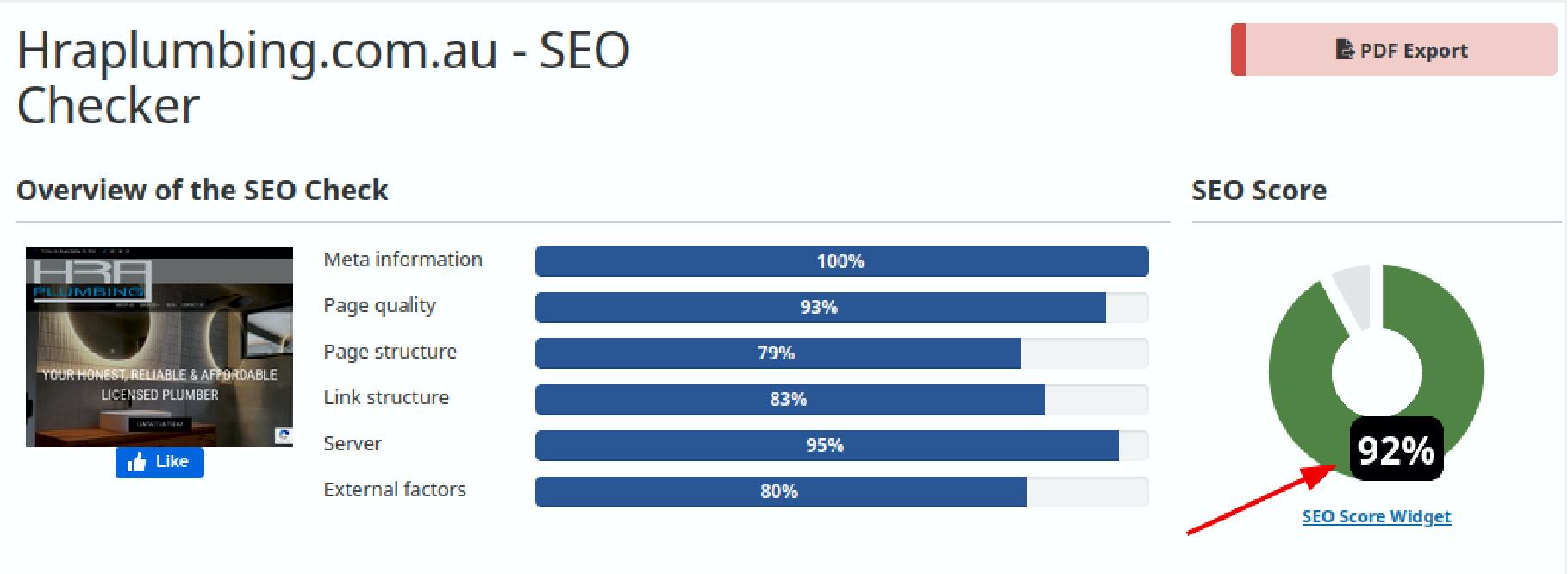Select the Meta information label
Image resolution: width=1568 pixels, height=574 pixels.
coord(403,259)
